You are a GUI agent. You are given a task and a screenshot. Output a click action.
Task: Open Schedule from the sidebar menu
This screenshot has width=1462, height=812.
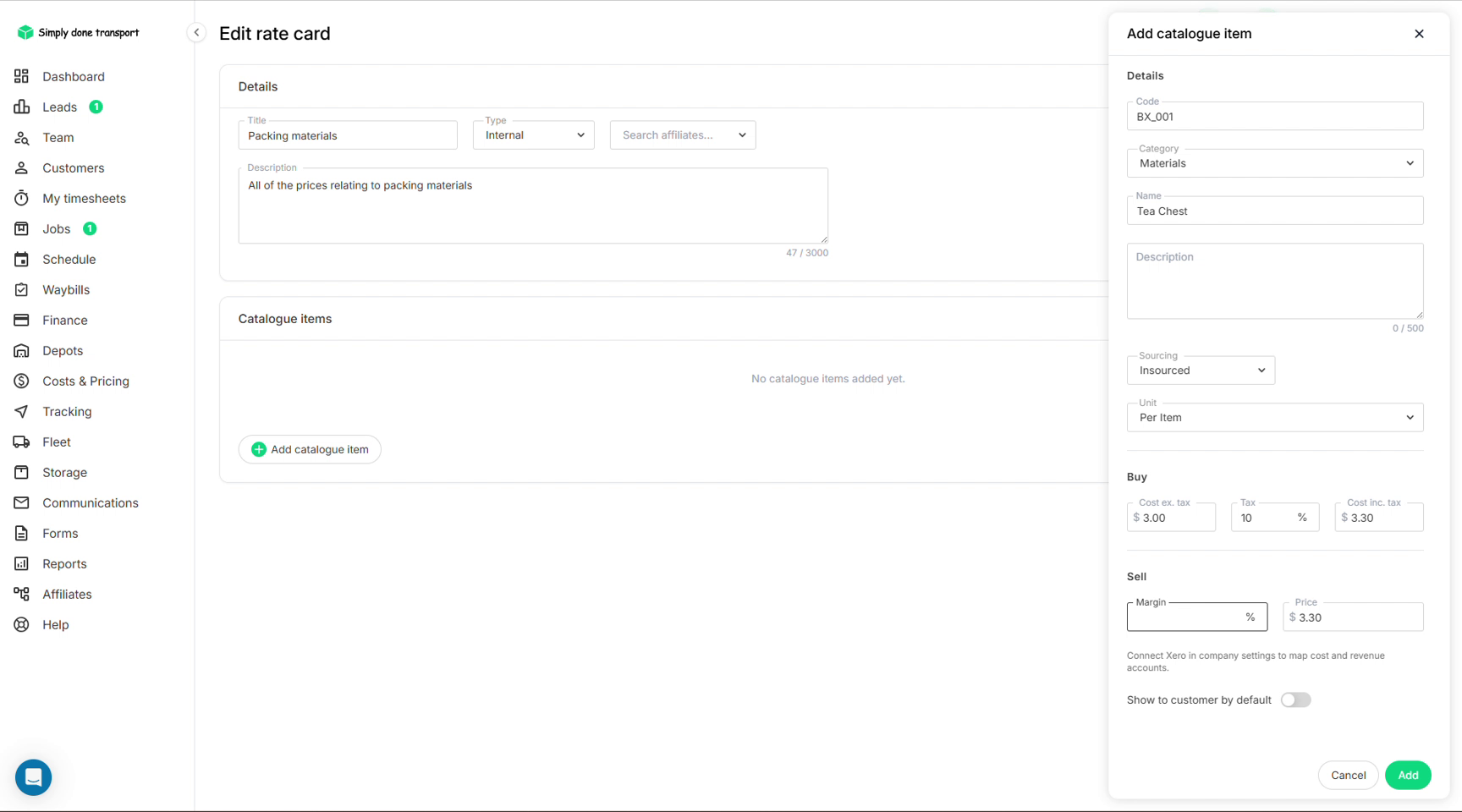(x=69, y=259)
